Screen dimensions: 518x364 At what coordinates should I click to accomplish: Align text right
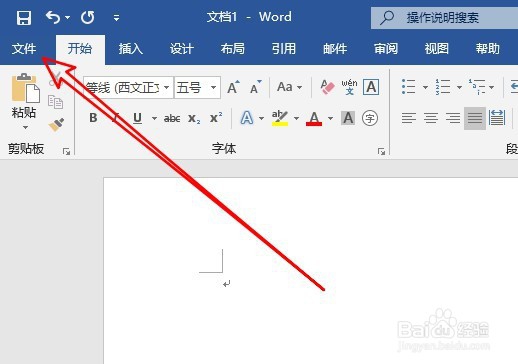[x=453, y=118]
